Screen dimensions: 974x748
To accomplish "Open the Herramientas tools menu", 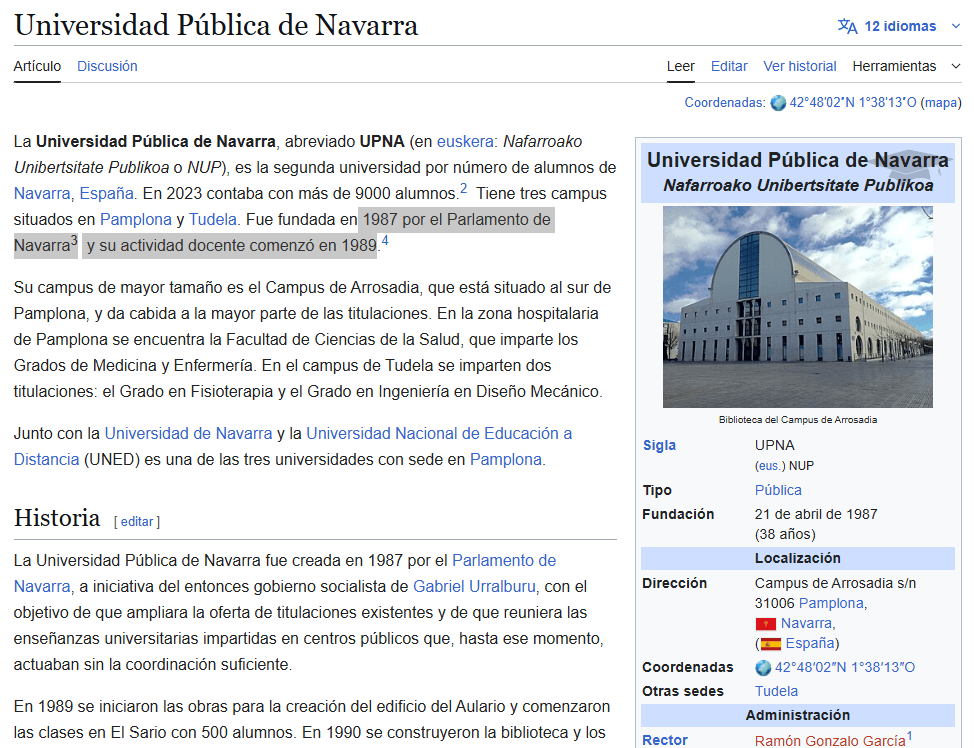I will click(x=894, y=66).
